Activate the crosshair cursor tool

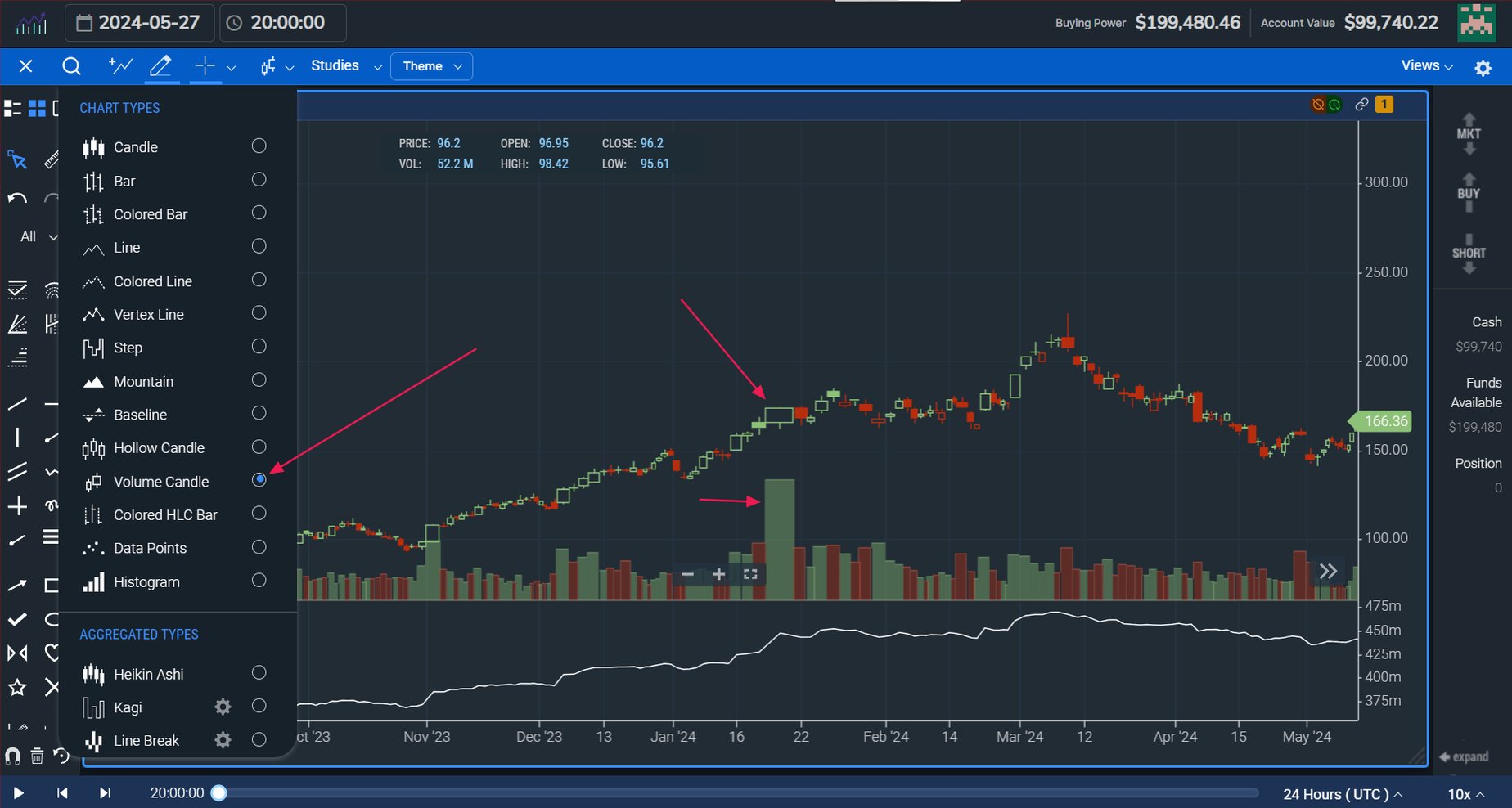[x=204, y=66]
